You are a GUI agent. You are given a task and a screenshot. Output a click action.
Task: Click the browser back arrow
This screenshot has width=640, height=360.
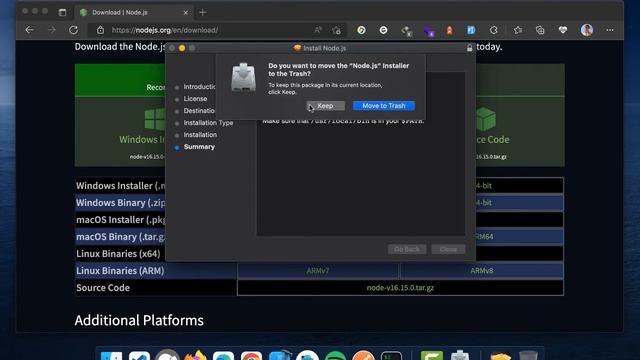pos(29,30)
